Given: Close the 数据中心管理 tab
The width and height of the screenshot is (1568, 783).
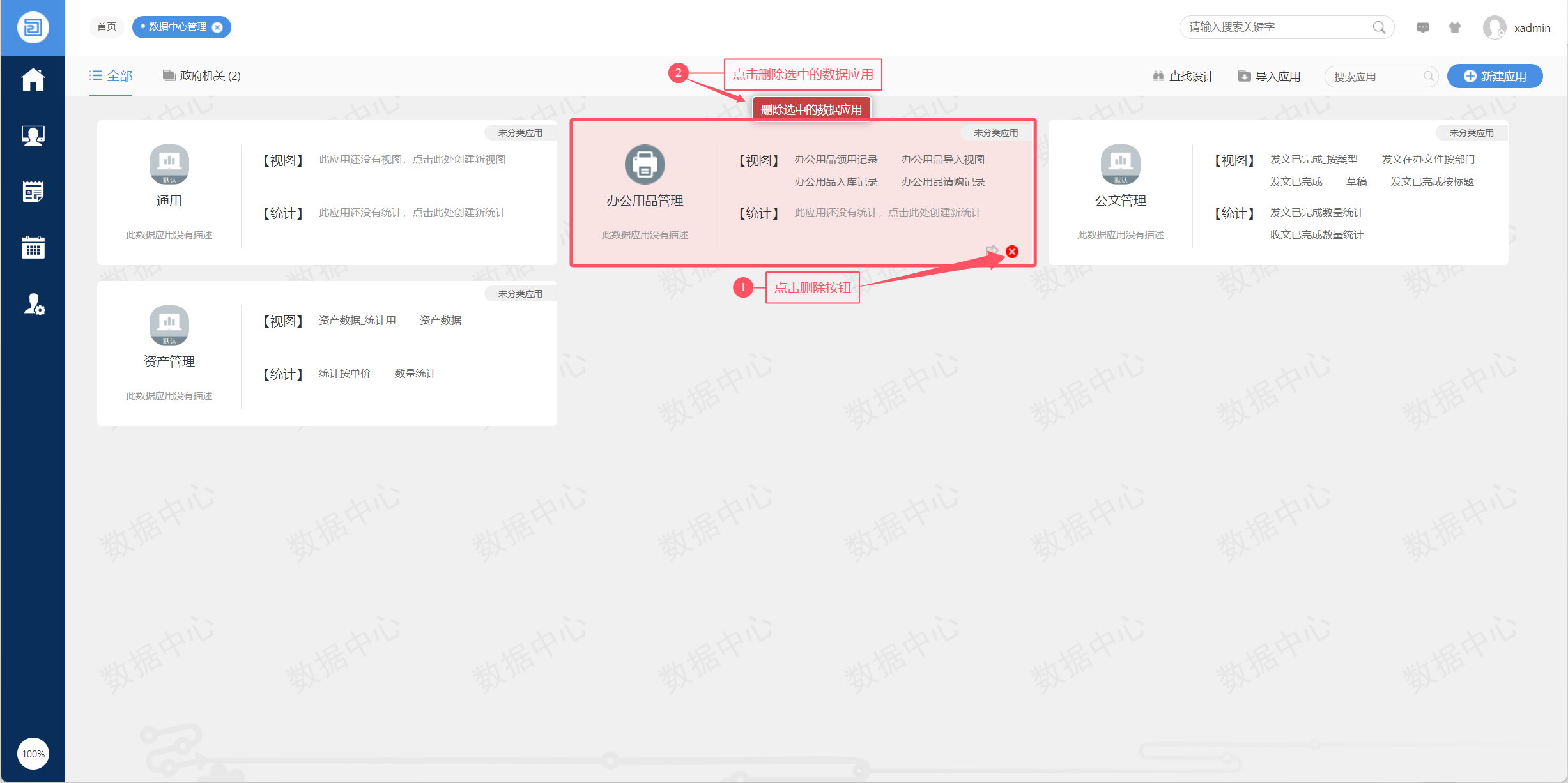Looking at the screenshot, I should 217,27.
